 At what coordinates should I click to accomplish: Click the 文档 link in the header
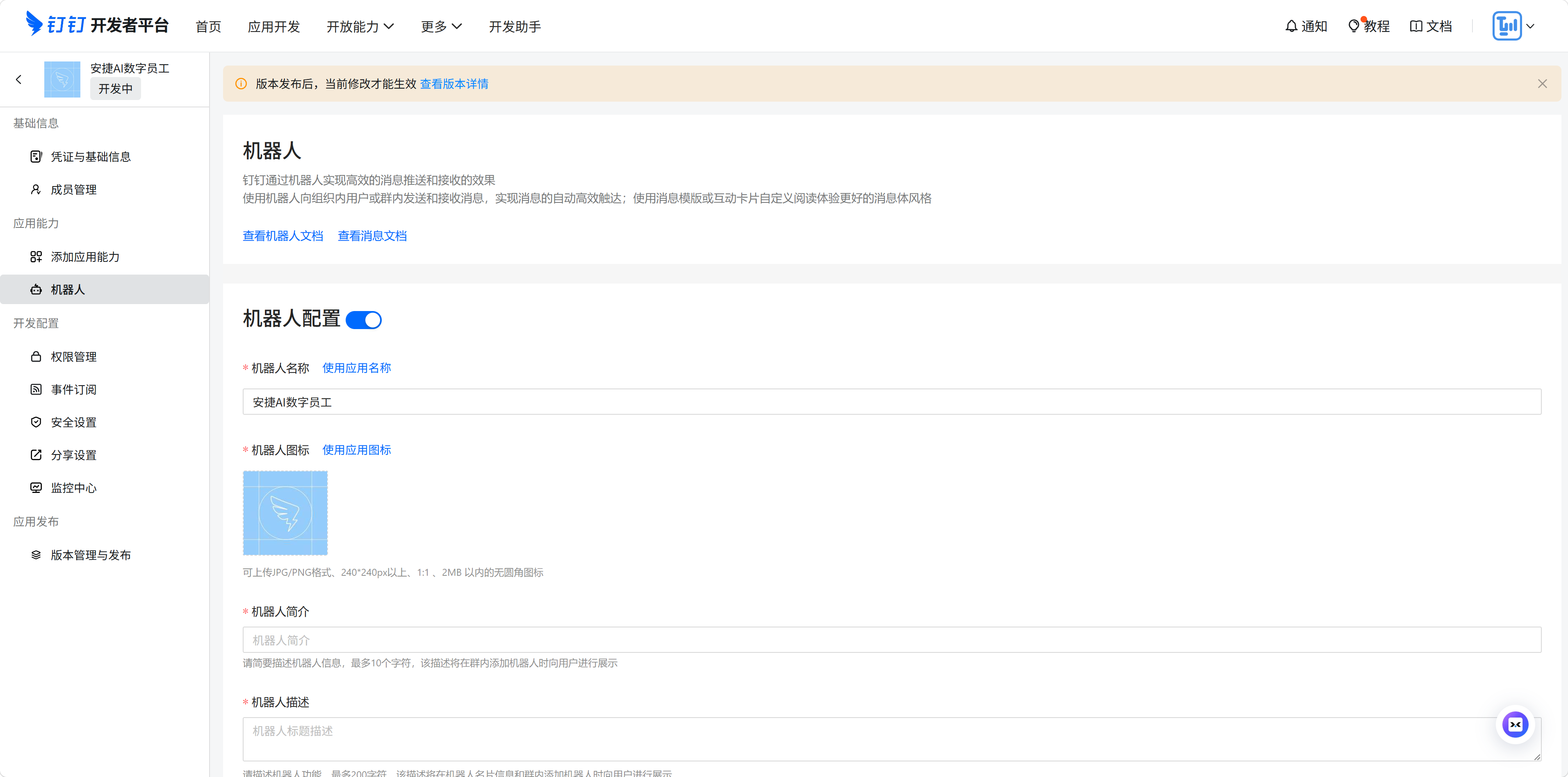point(1431,26)
